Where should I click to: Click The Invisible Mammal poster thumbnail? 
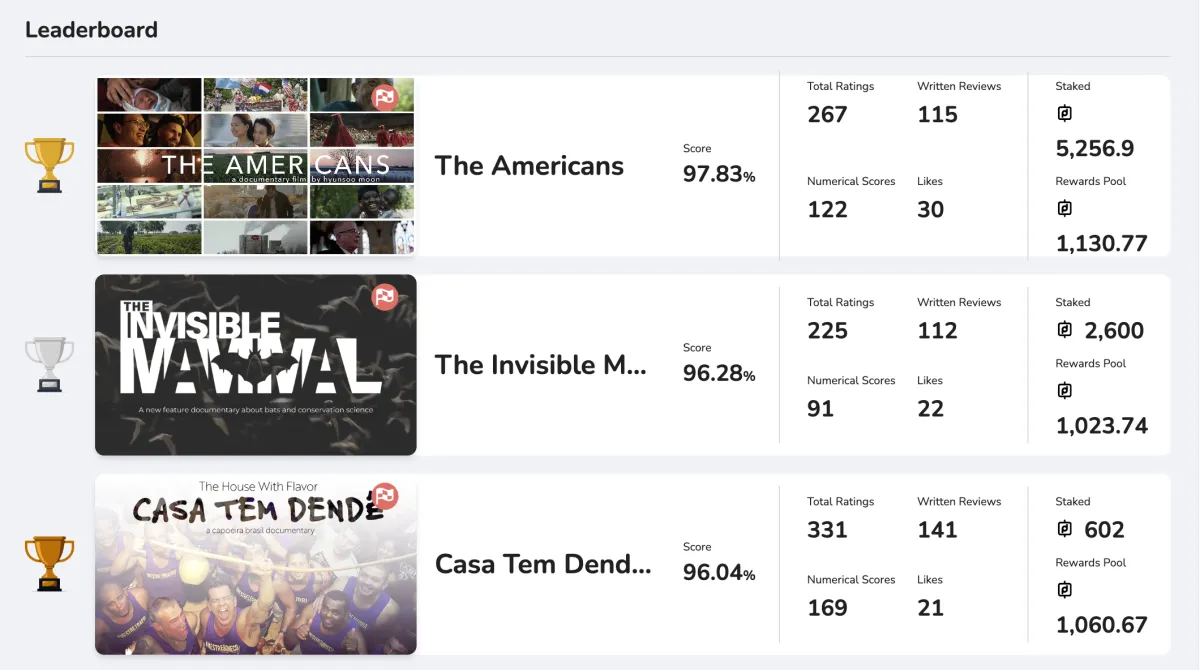coord(255,364)
